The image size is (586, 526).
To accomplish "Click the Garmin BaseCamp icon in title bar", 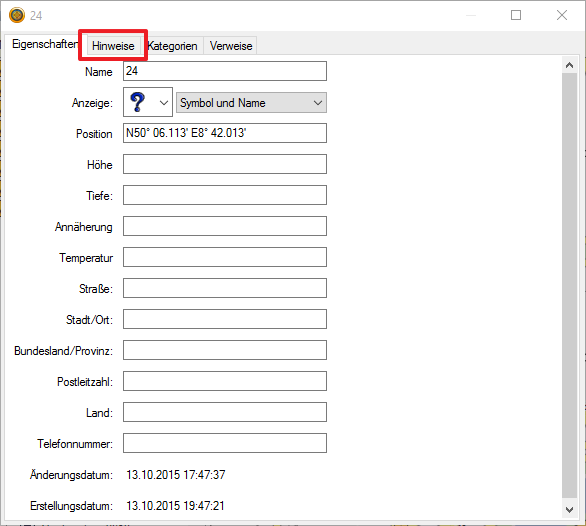I will click(x=17, y=15).
